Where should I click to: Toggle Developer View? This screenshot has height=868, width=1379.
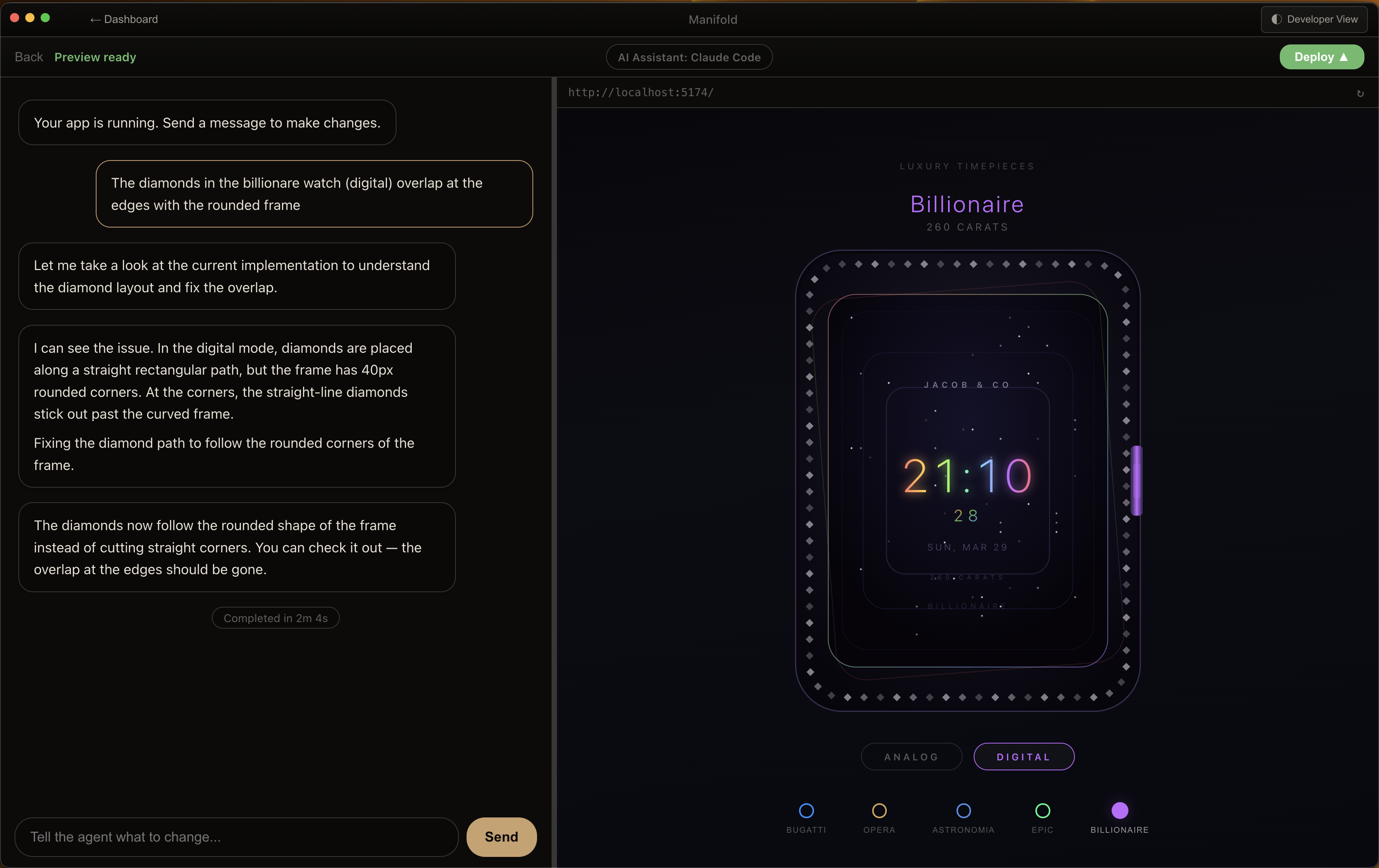pos(1314,19)
